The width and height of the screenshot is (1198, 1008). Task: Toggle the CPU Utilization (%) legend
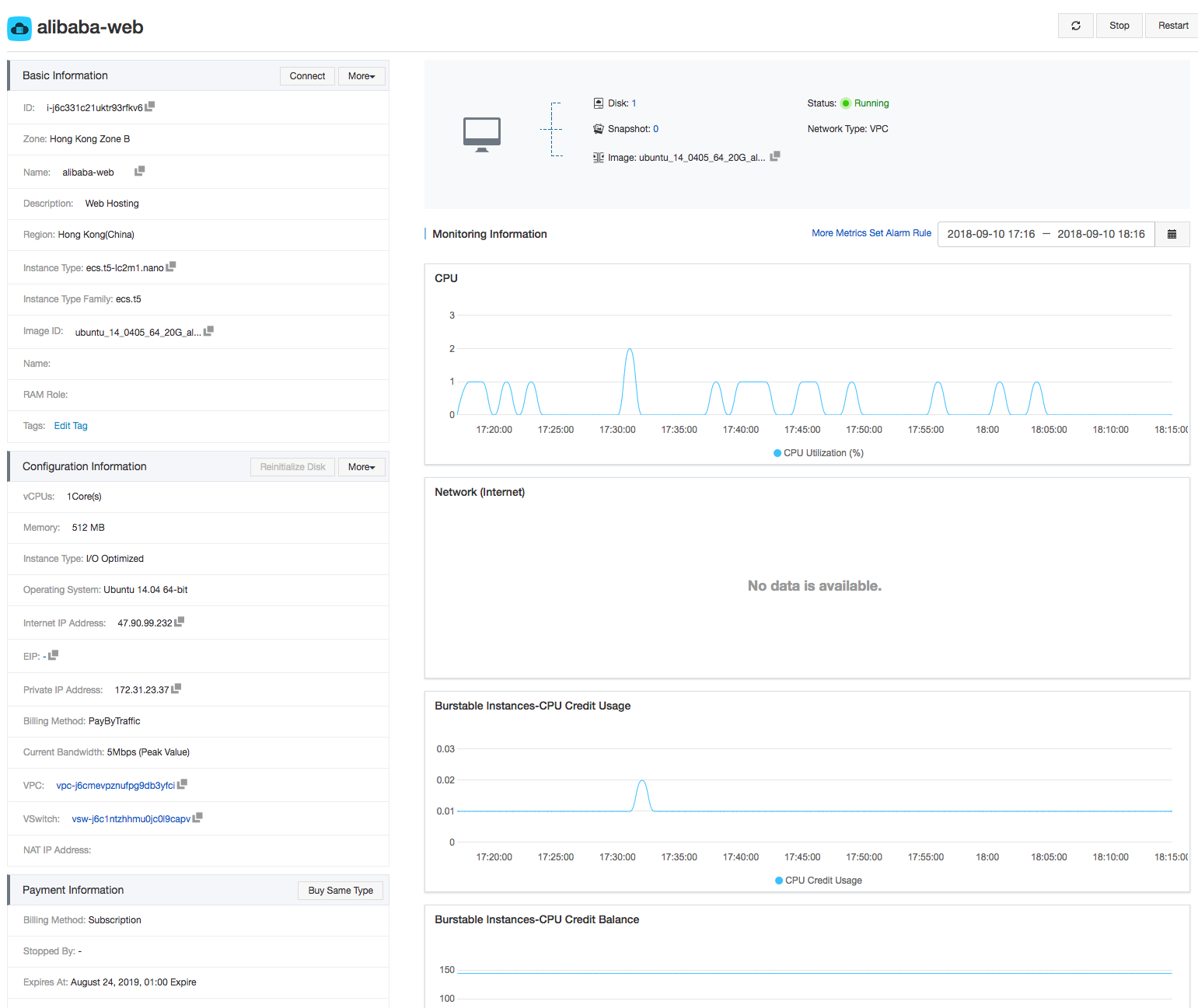[x=819, y=453]
